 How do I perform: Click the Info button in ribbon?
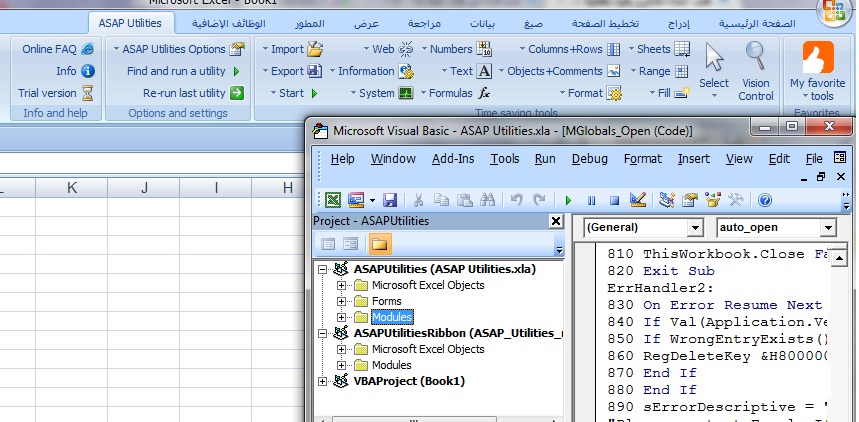75,71
